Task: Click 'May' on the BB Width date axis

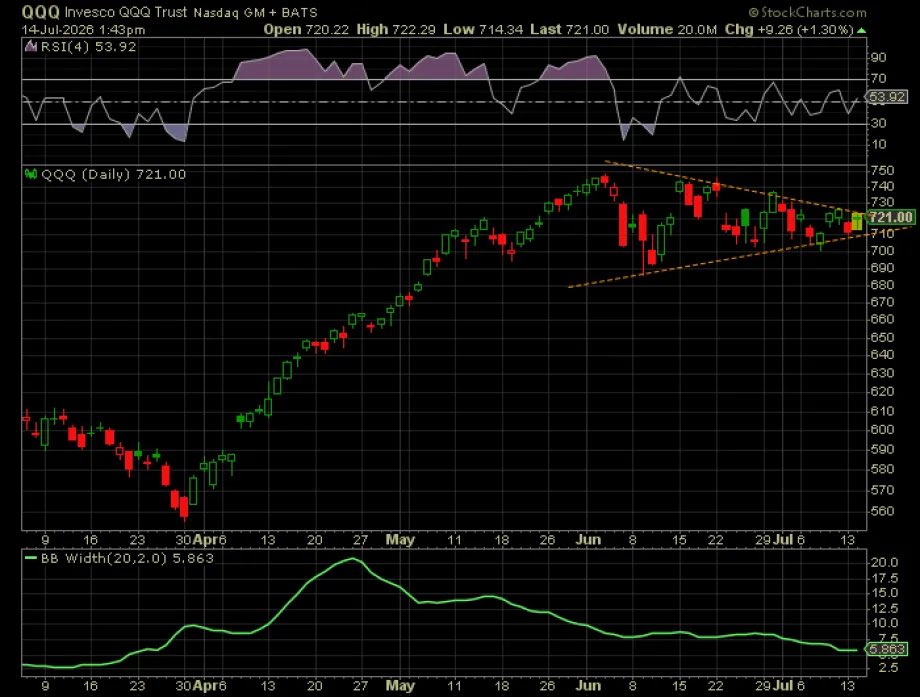Action: tap(400, 685)
